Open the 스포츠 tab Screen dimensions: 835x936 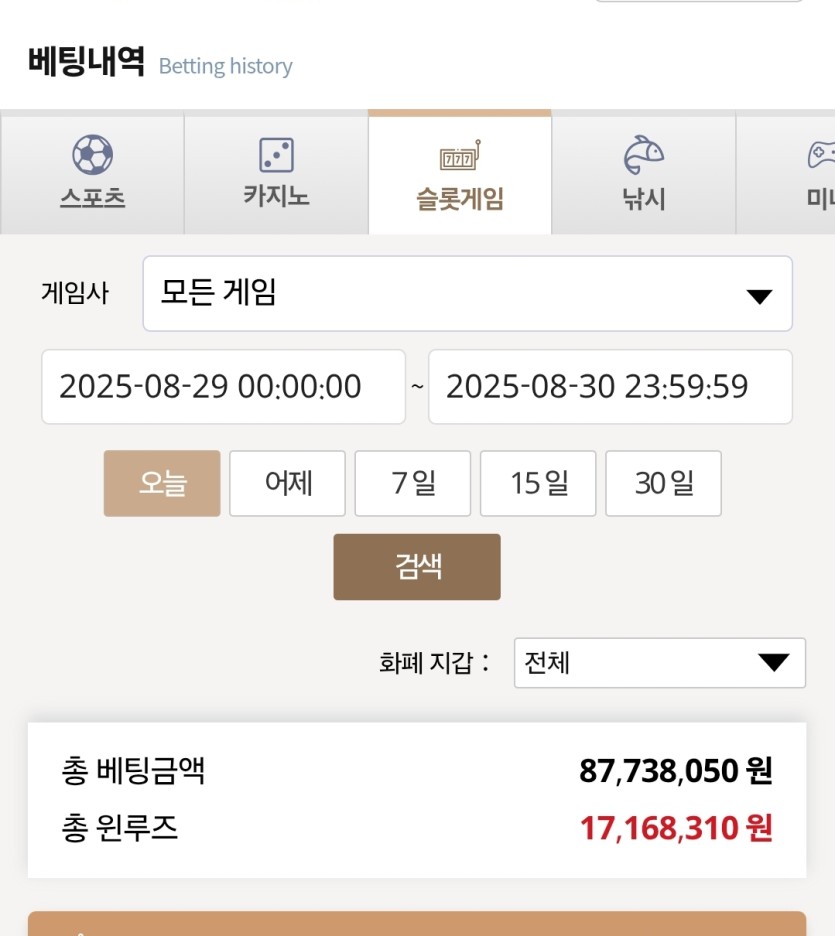pos(93,175)
